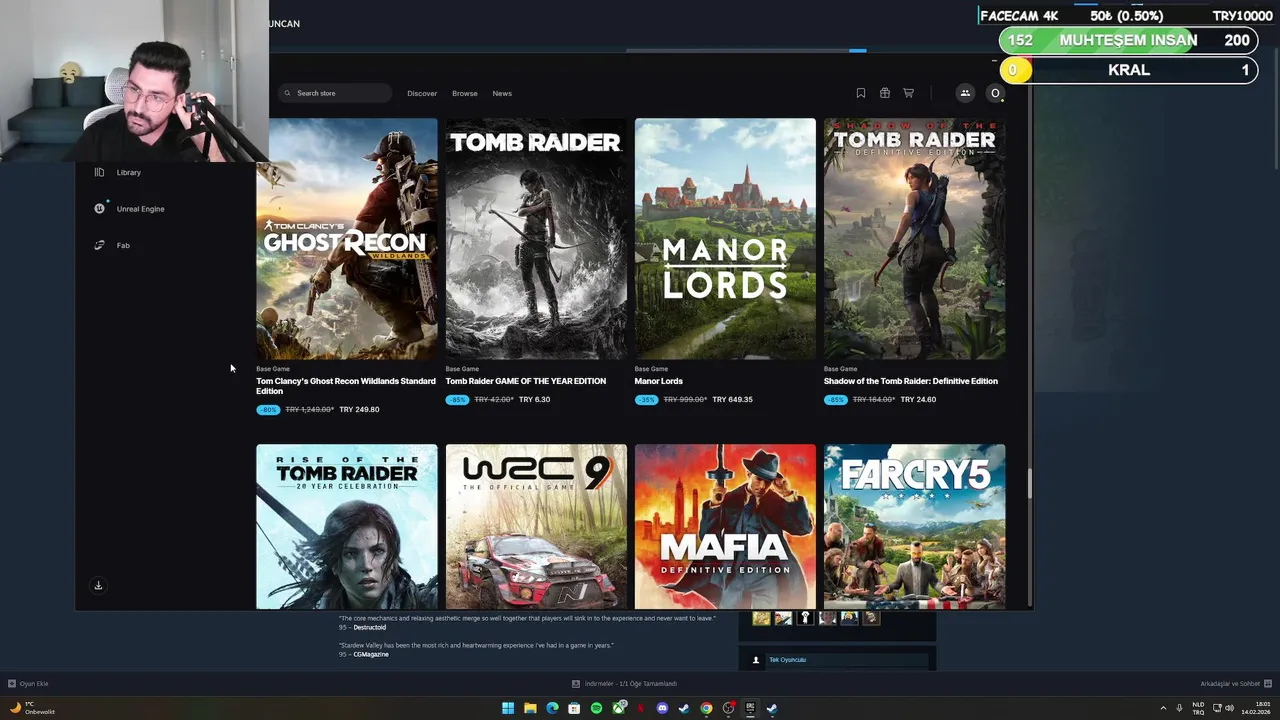The image size is (1280, 720).
Task: Click the -80% discount badge
Action: click(x=268, y=410)
